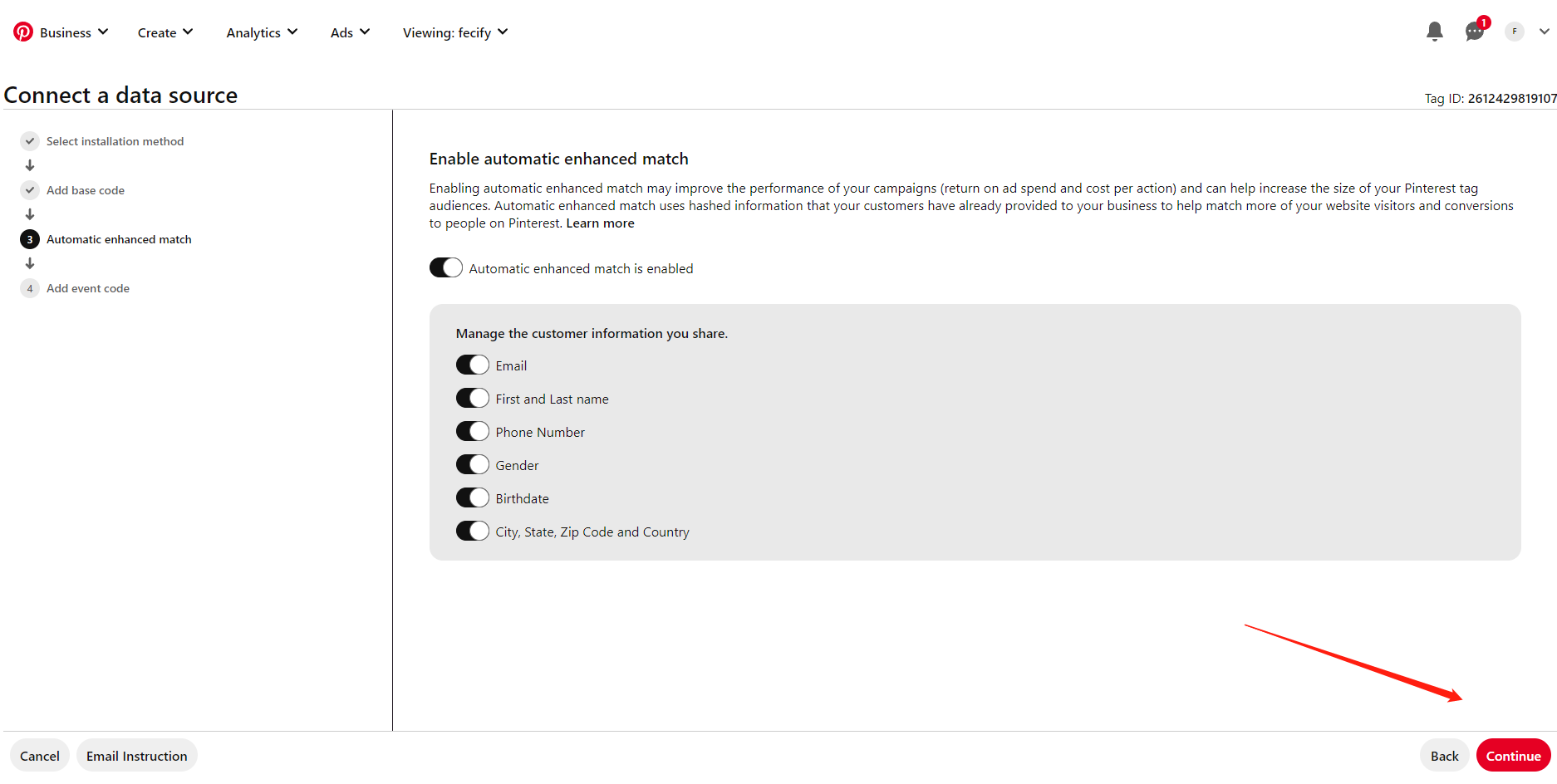Click the Pinterest logo icon
The width and height of the screenshot is (1557, 784).
(23, 32)
